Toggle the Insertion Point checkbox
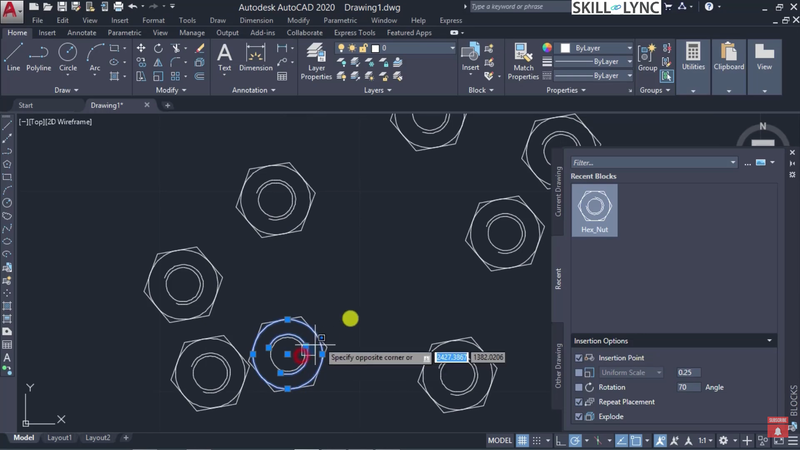This screenshot has width=800, height=450. coord(579,357)
